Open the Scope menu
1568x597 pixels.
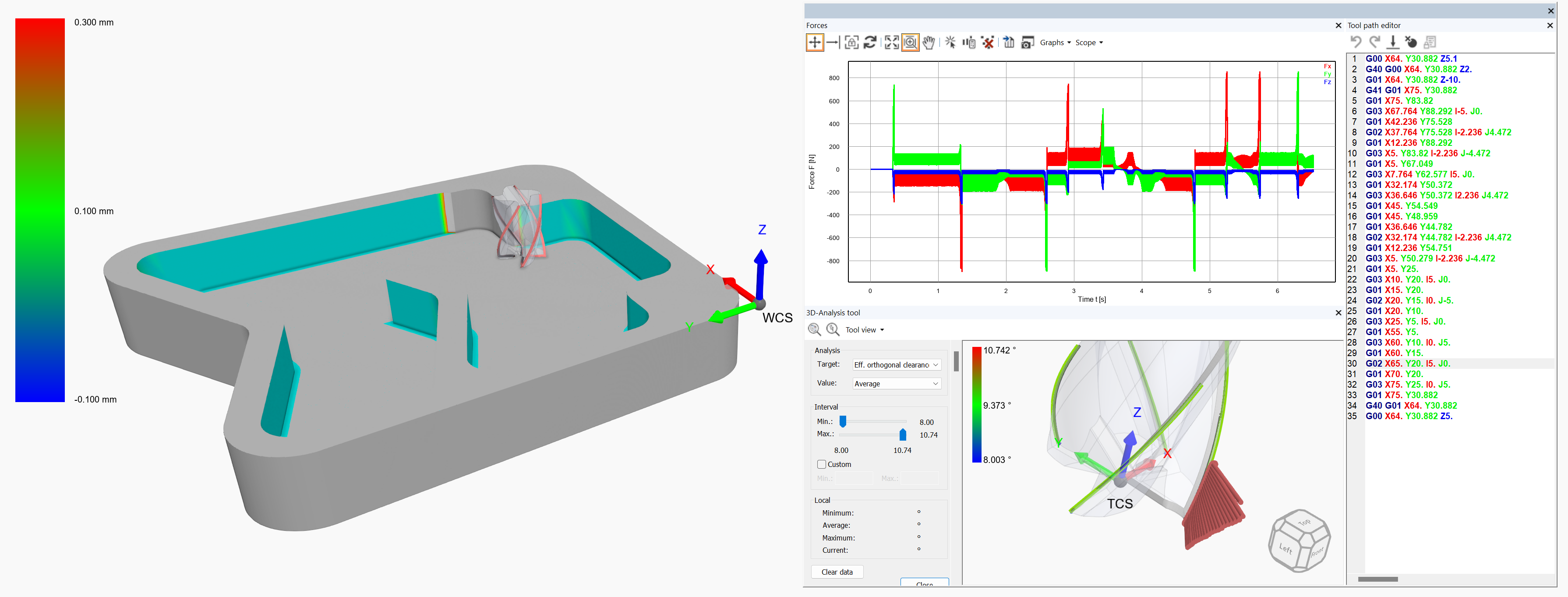pyautogui.click(x=1088, y=42)
